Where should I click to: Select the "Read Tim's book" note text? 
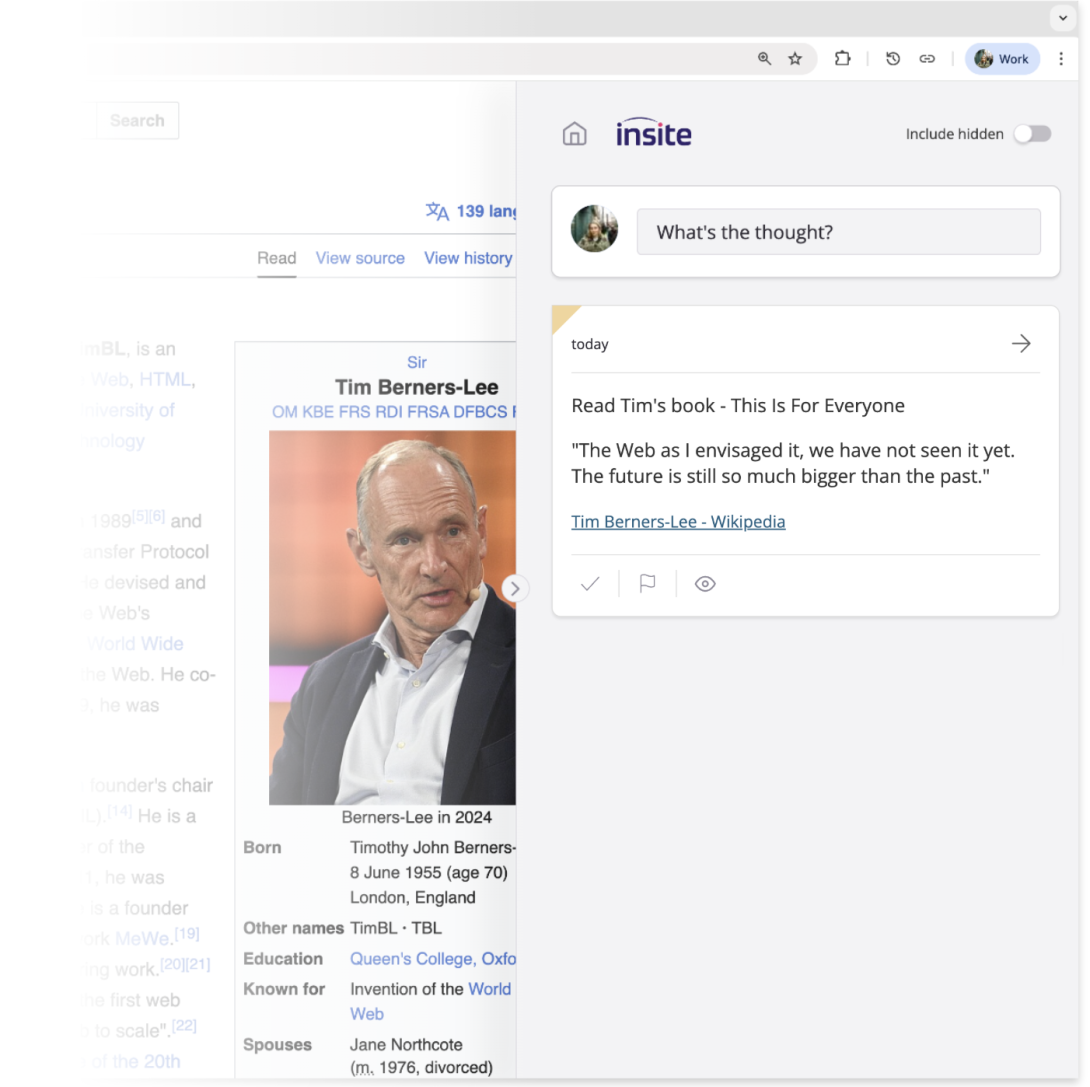click(738, 405)
